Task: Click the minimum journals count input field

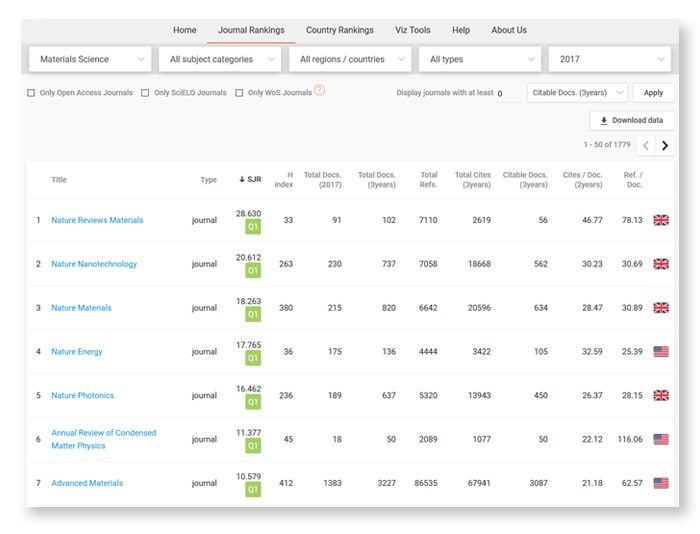Action: pos(508,93)
